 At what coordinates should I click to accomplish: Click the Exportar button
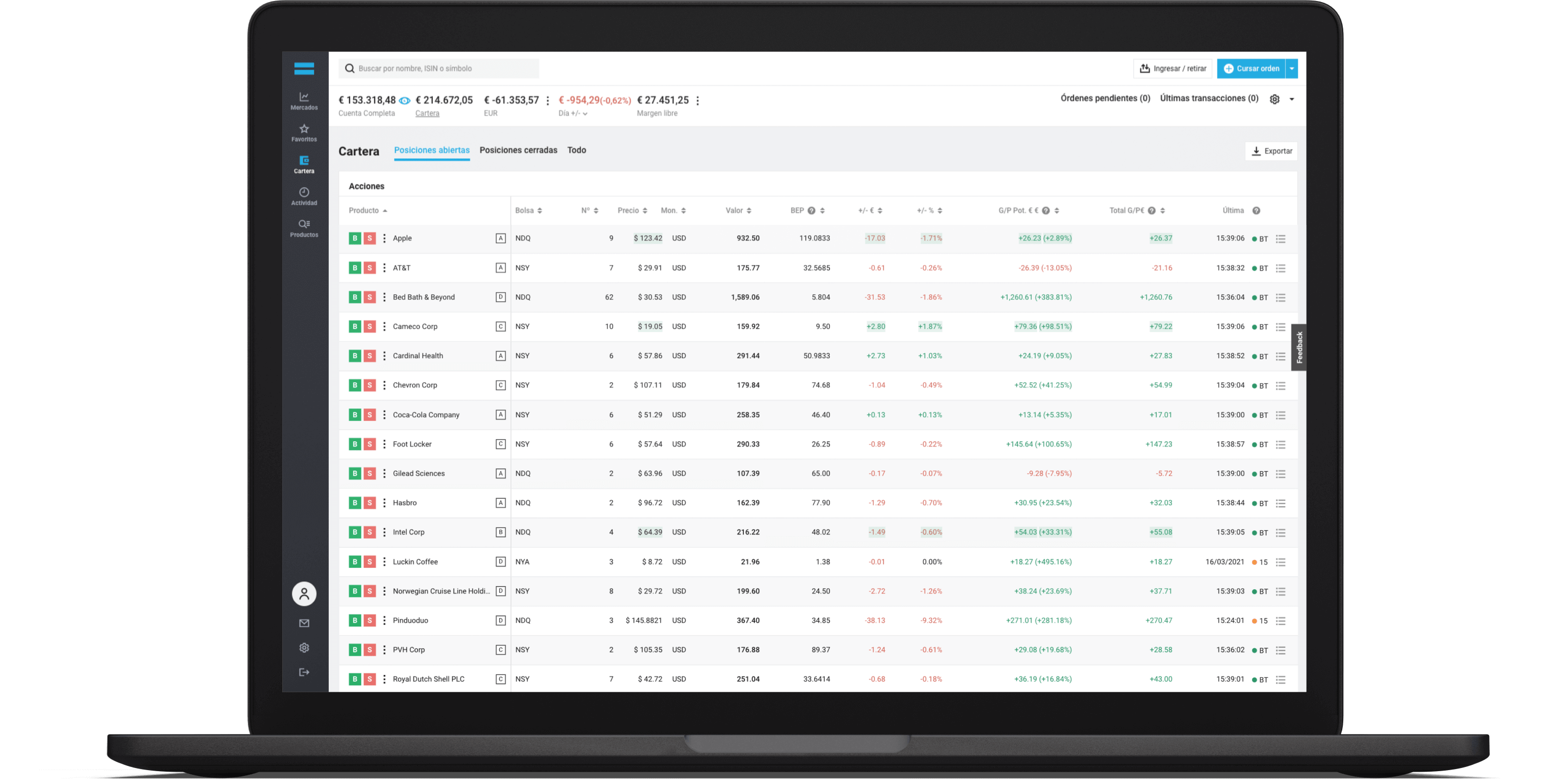pos(1271,151)
